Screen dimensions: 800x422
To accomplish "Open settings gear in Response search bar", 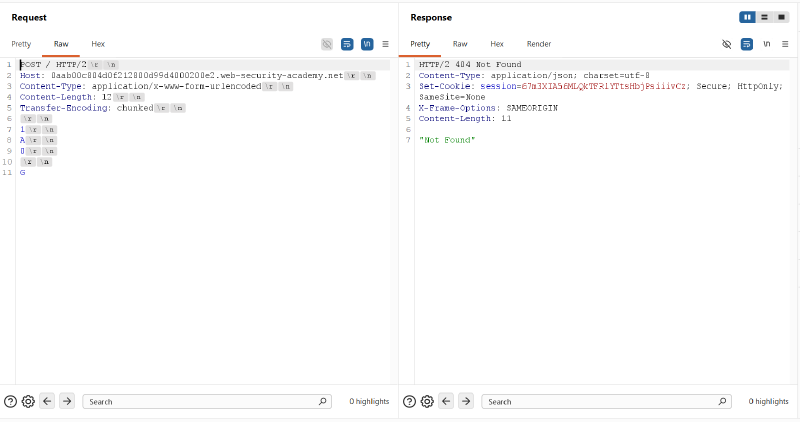I will coord(427,402).
